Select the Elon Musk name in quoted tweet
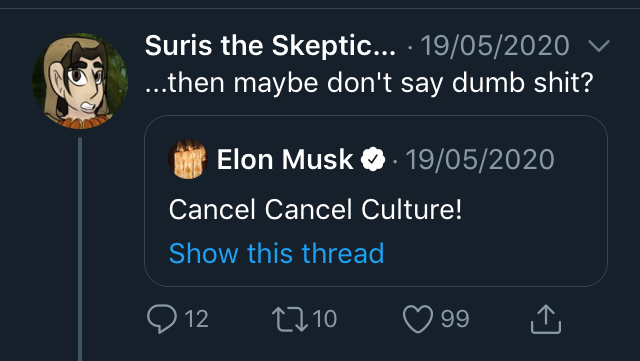Screen dimensions: 640x361 click(x=285, y=159)
